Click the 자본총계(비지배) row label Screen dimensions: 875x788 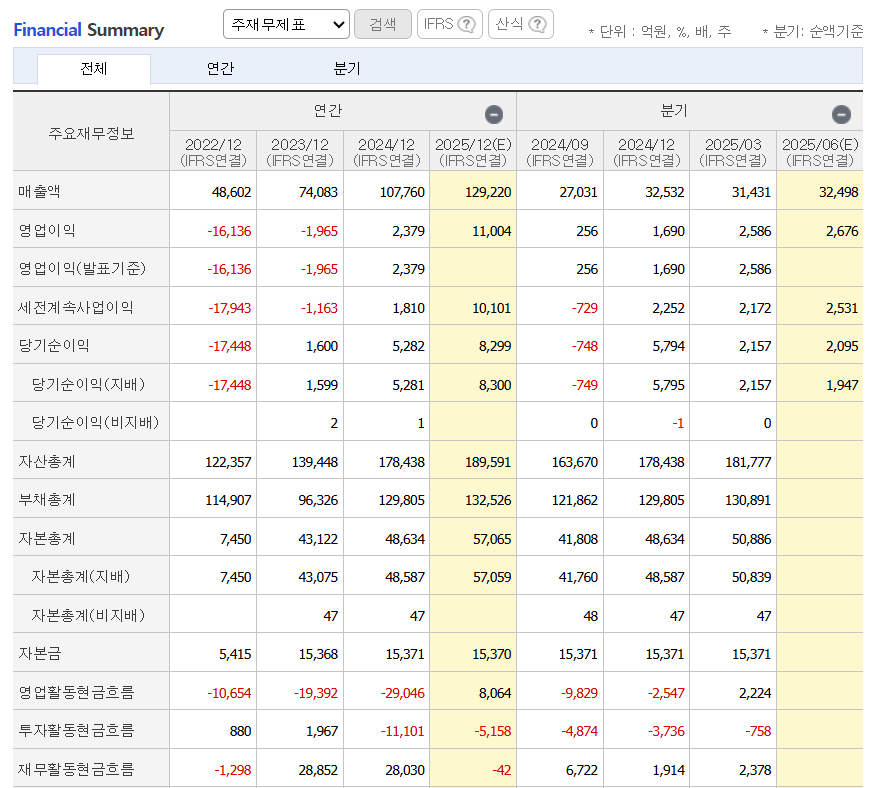(88, 615)
